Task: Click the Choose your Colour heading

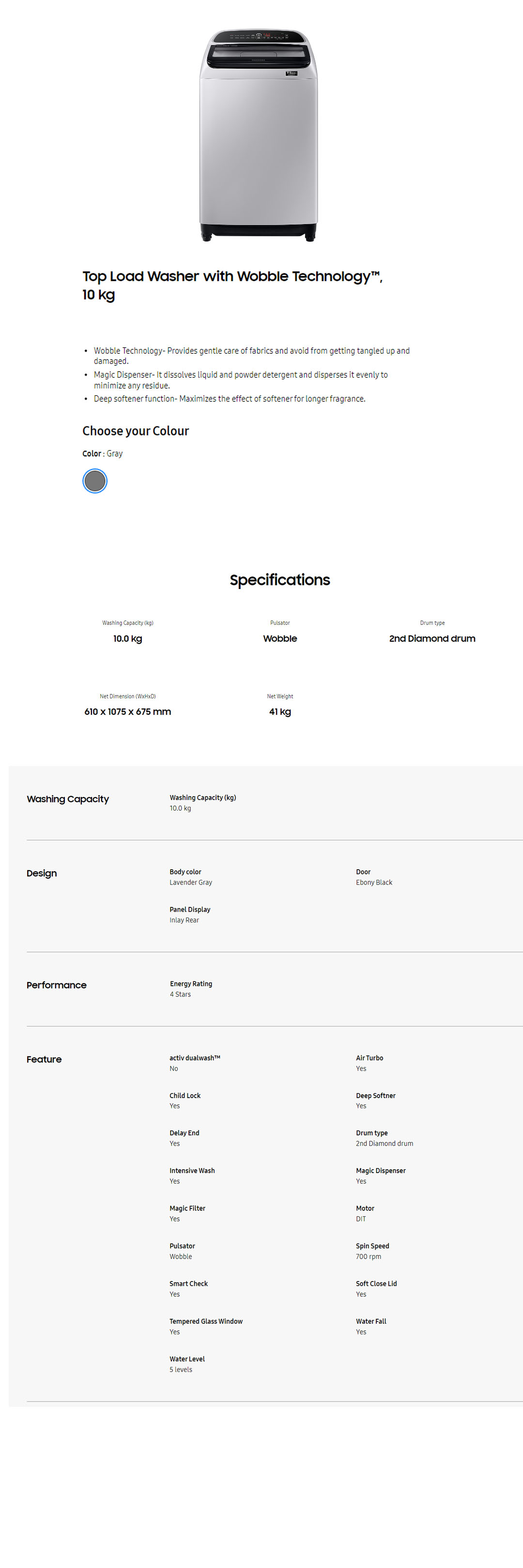Action: [x=136, y=431]
